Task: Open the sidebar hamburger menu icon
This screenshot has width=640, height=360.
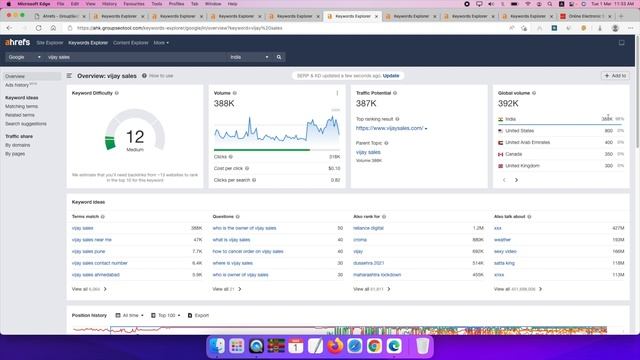Action: click(69, 76)
